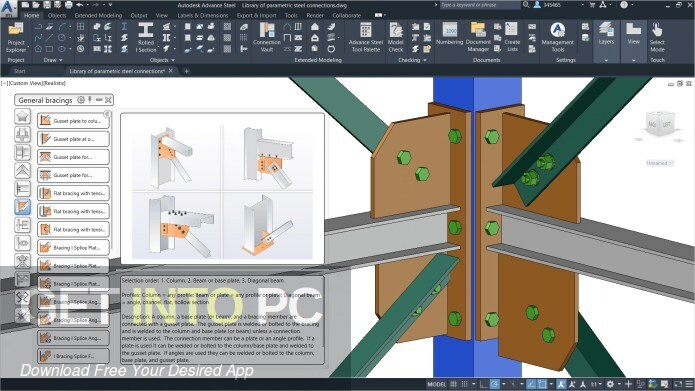Select the Ellipse draw tool
Screen dimensions: 695x391
pyautogui.click(x=62, y=49)
